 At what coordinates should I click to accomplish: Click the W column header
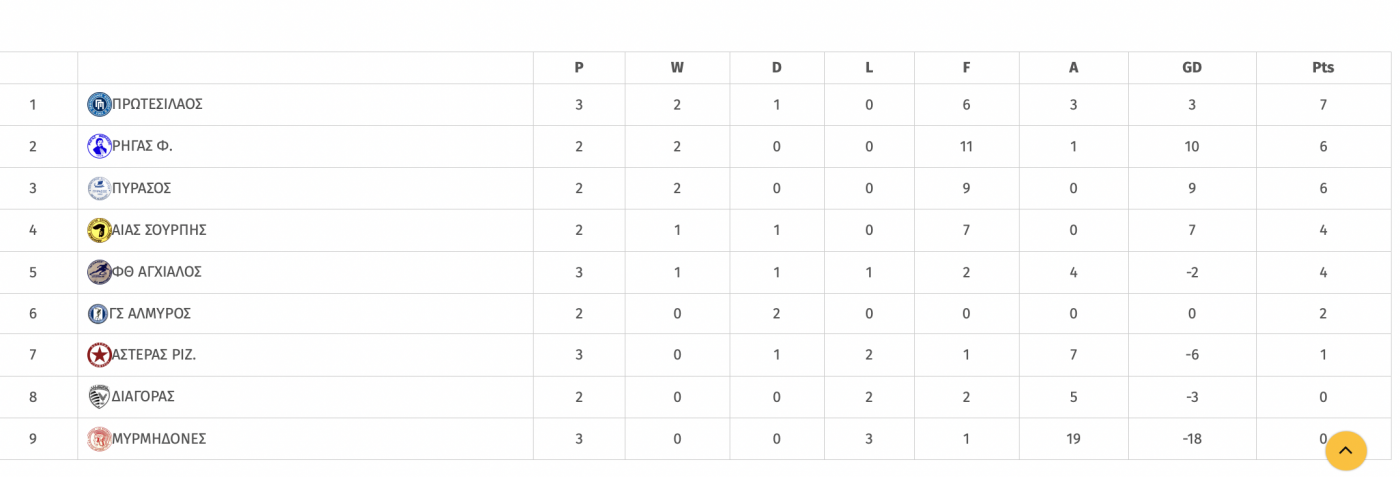pyautogui.click(x=677, y=68)
